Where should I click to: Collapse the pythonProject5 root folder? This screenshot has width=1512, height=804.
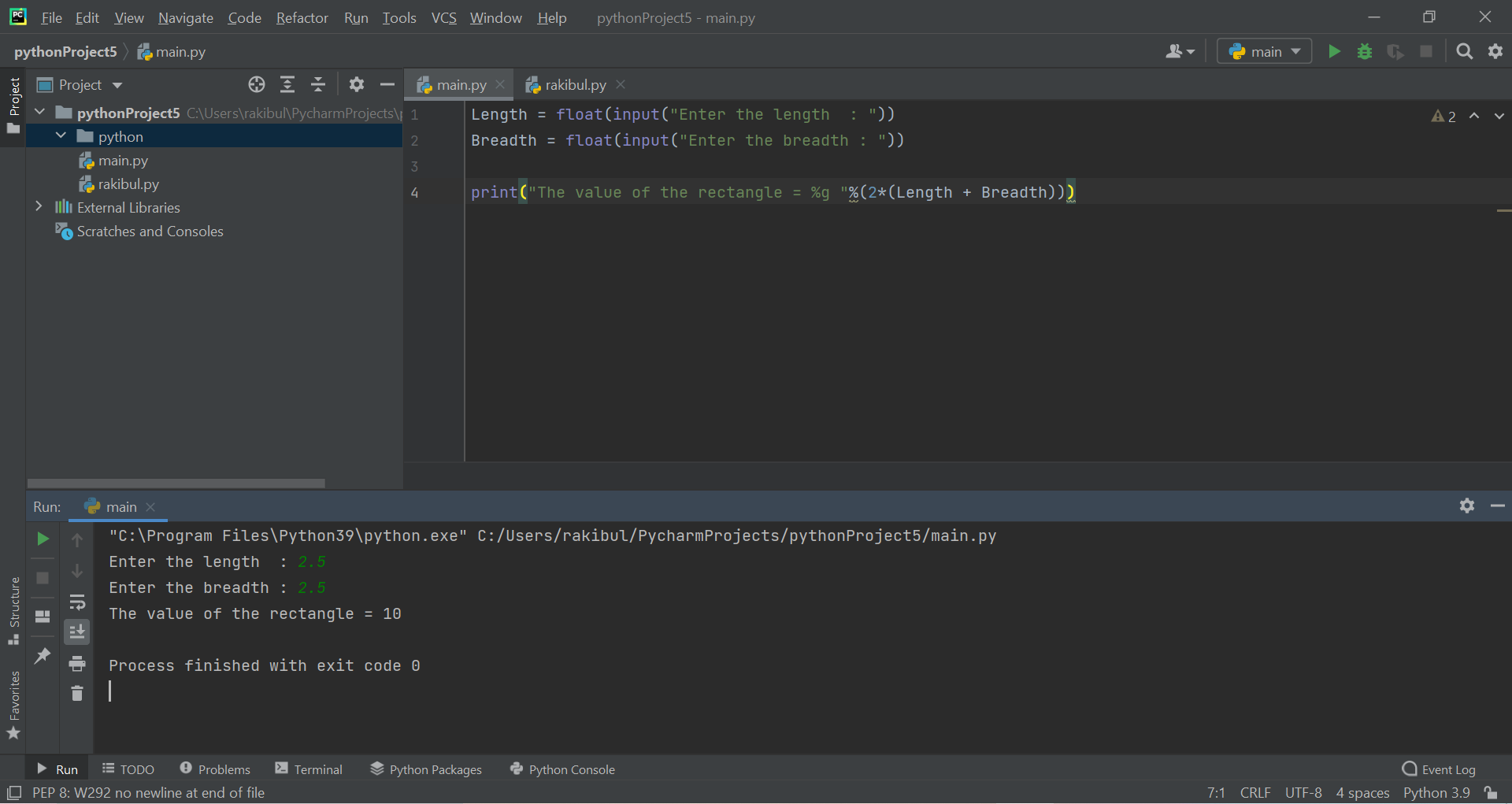pyautogui.click(x=40, y=113)
